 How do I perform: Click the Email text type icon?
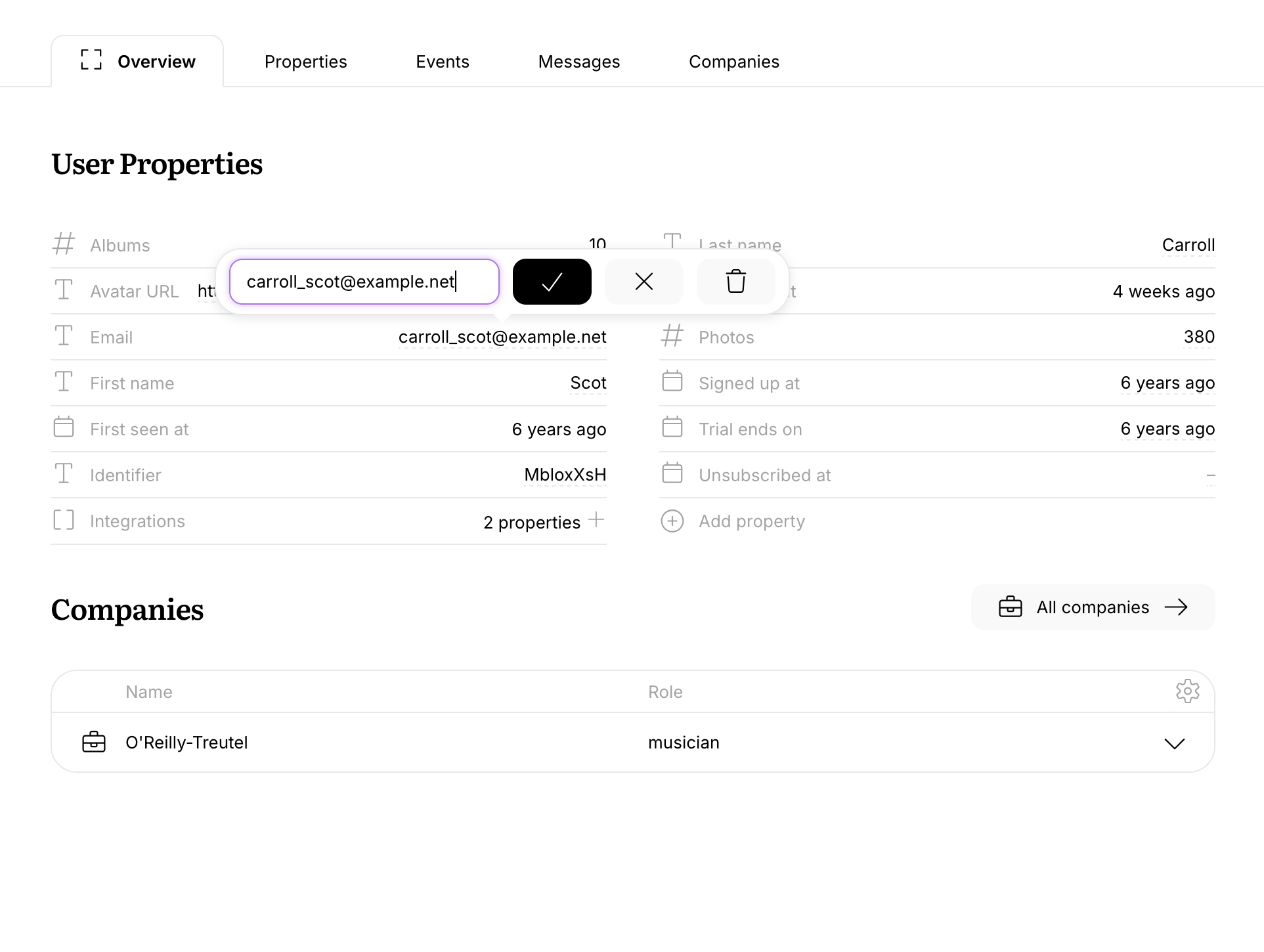click(64, 335)
